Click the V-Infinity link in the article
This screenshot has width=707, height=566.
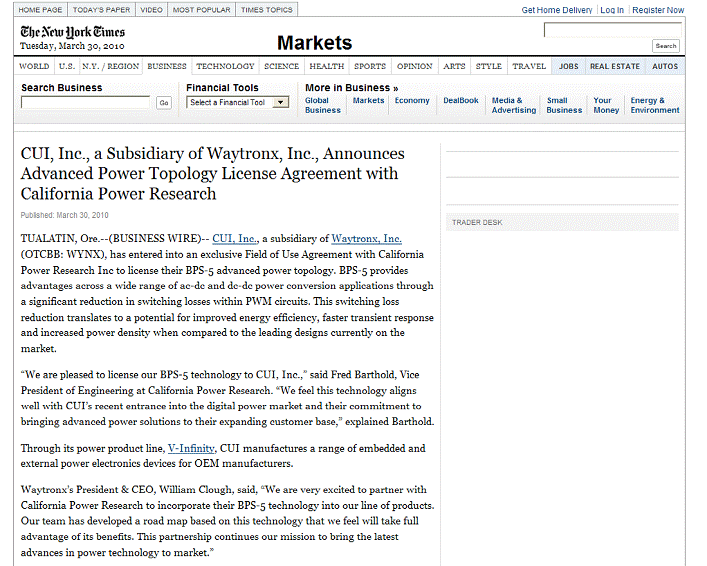(191, 448)
